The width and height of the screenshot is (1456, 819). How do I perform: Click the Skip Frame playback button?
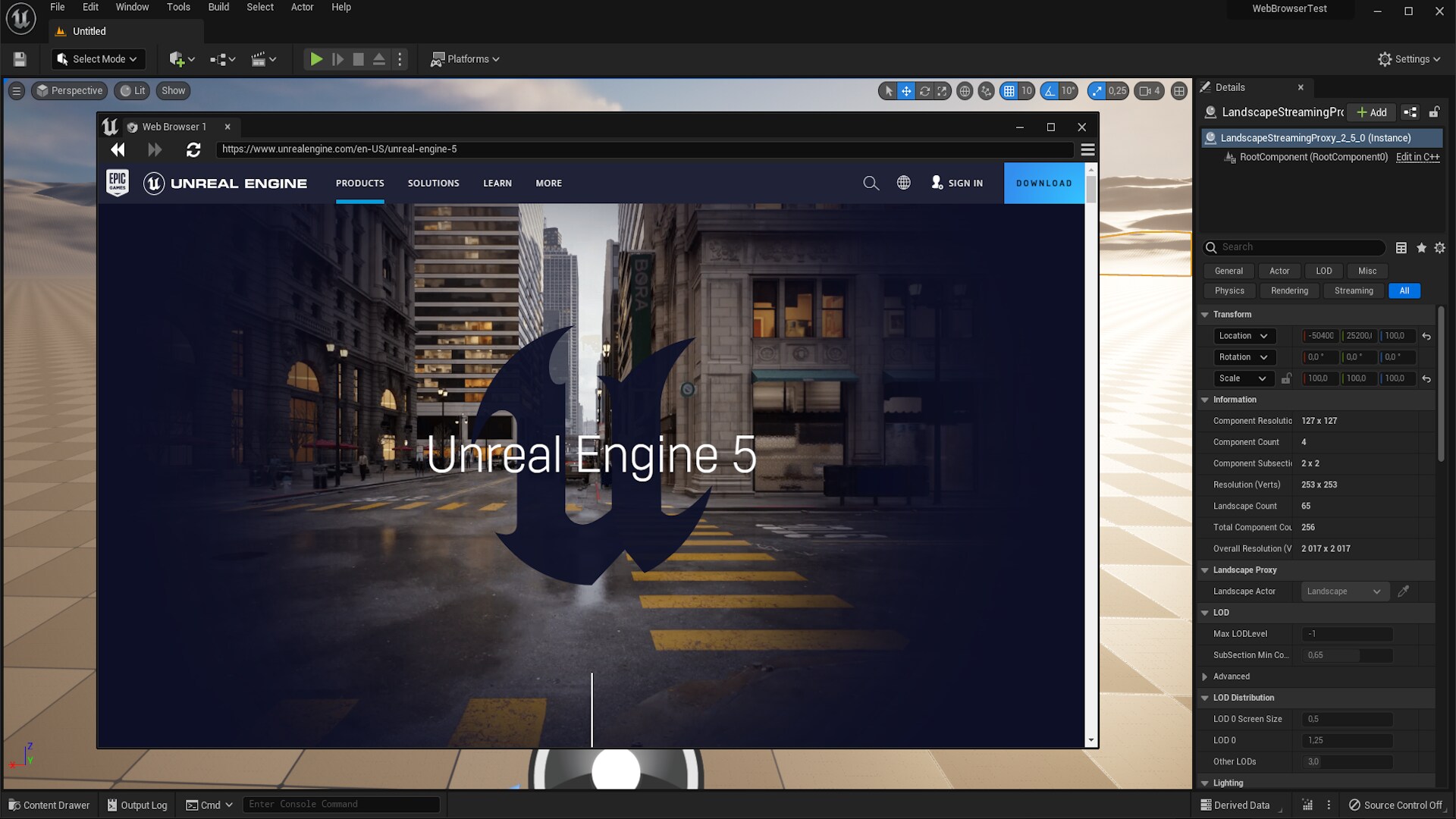pos(337,59)
